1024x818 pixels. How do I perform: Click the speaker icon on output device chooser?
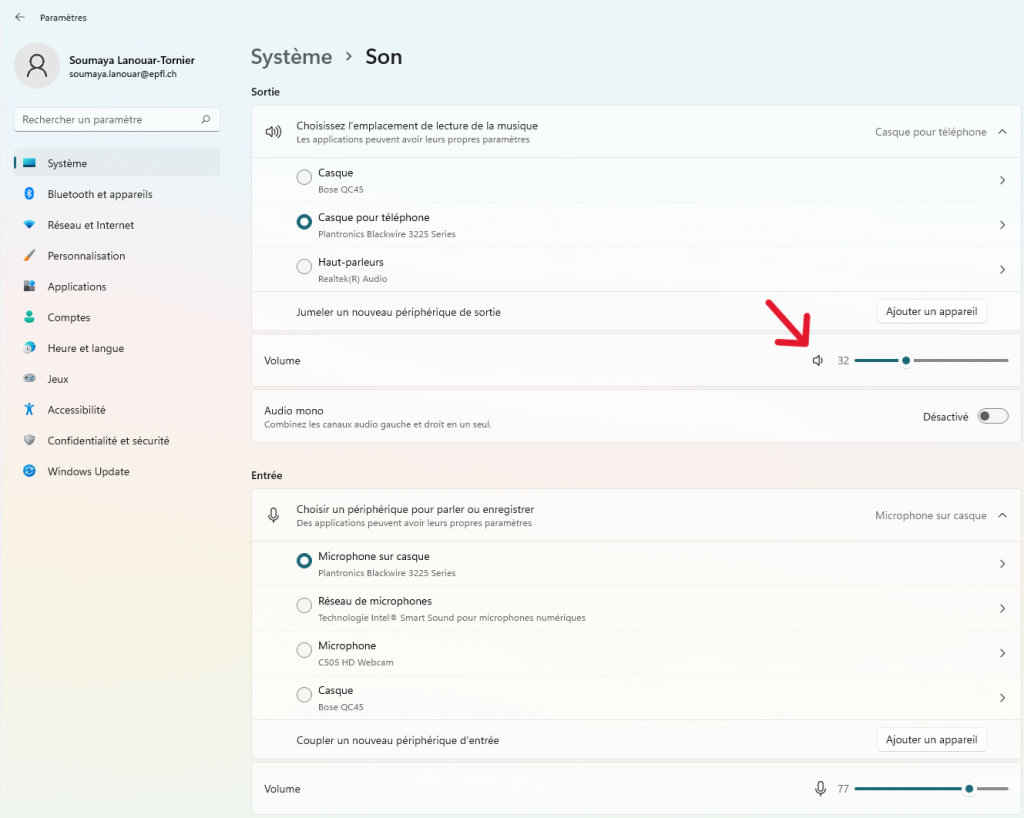[x=273, y=131]
